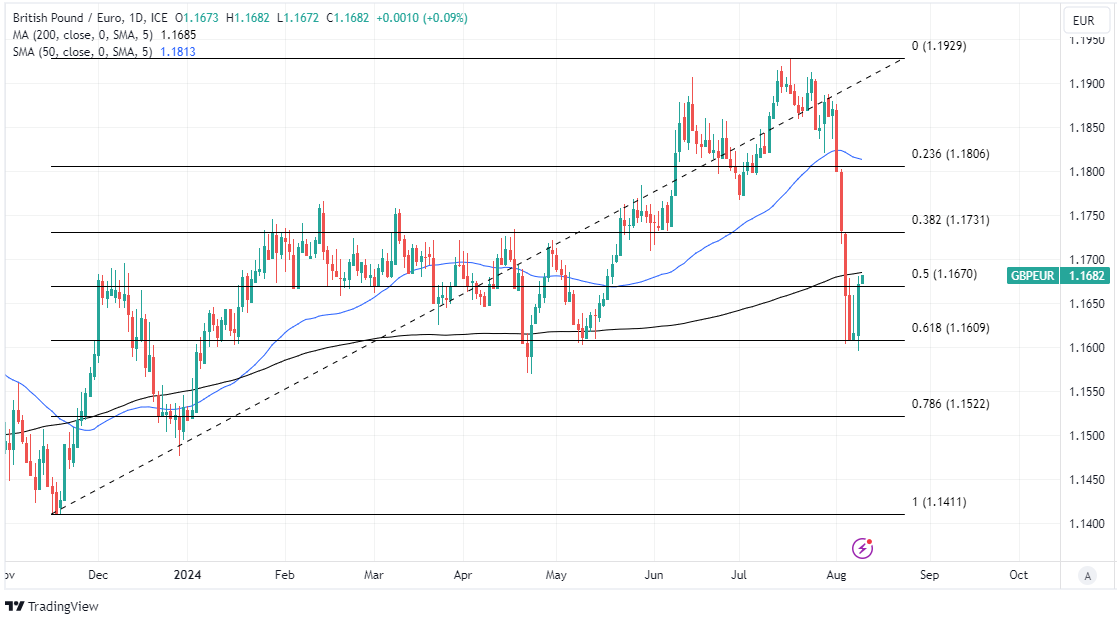The width and height of the screenshot is (1117, 620).
Task: Click the 1.1800 price axis label
Action: point(1084,172)
